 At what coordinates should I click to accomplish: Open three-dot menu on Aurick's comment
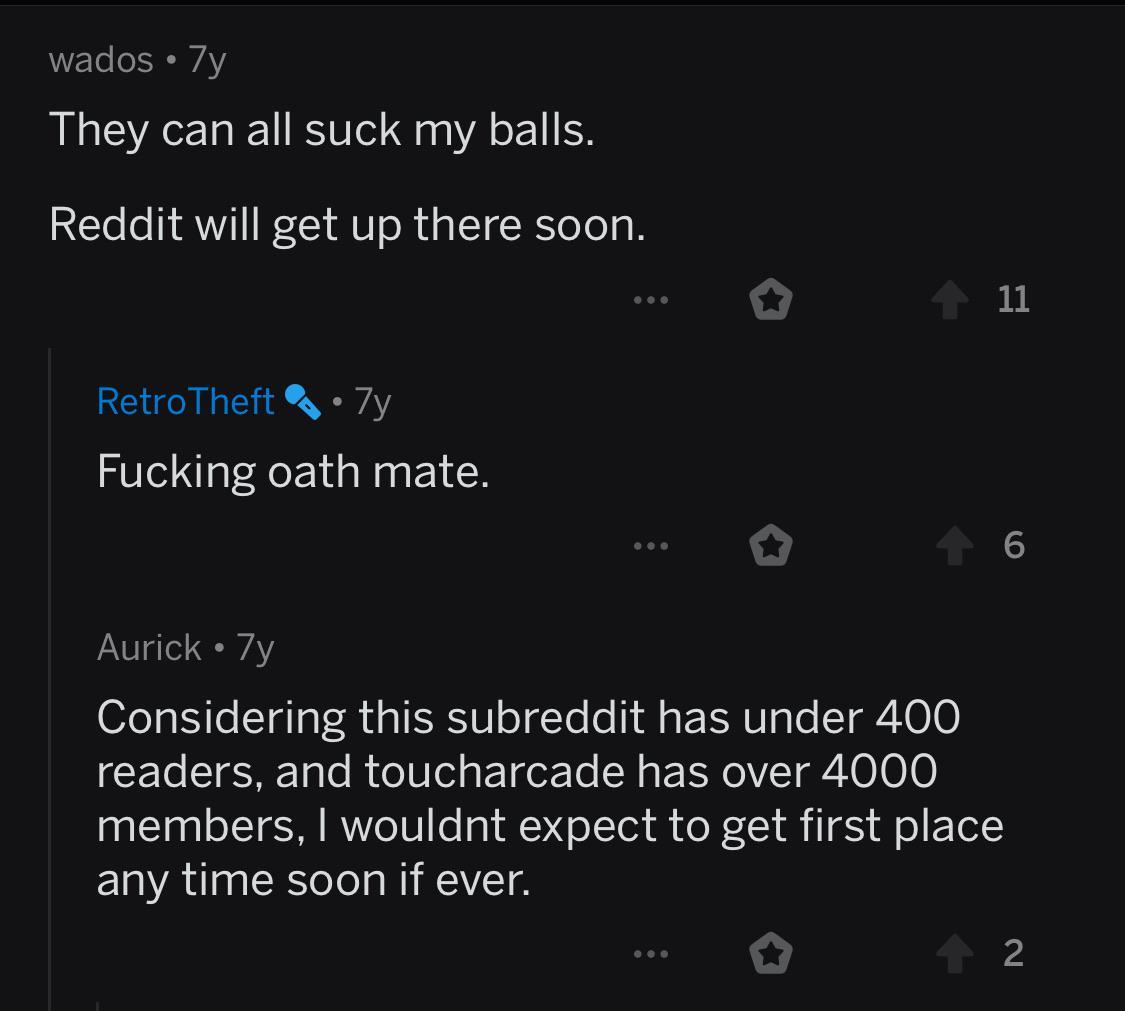point(651,954)
